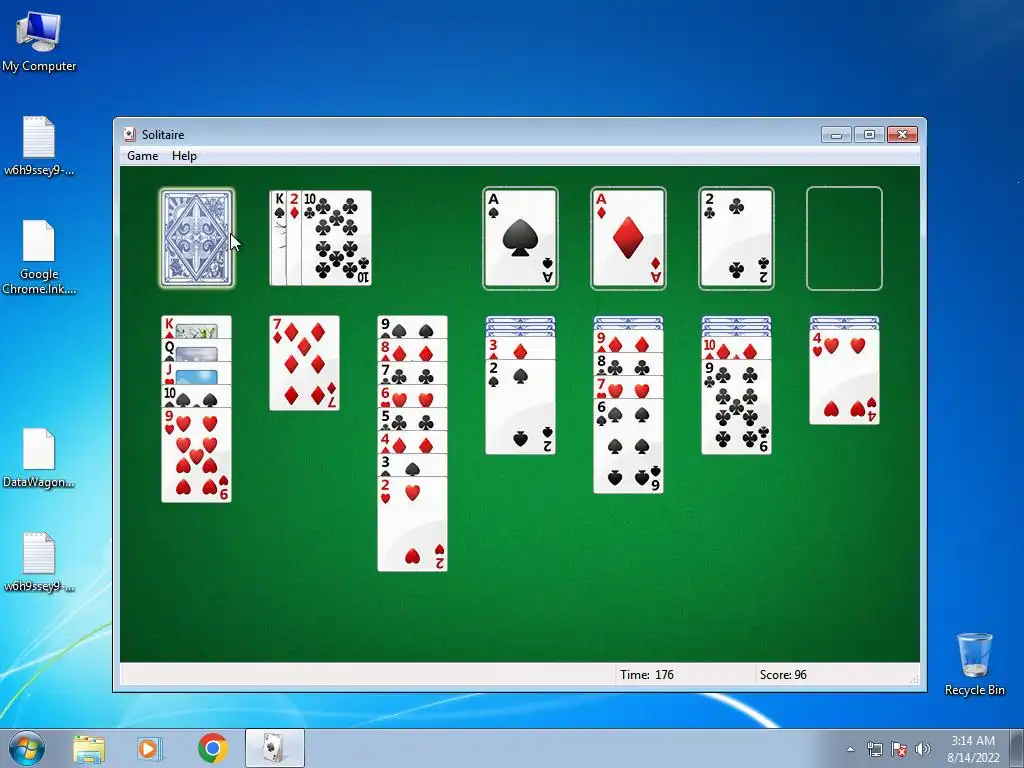Select the 7 of diamonds card

coord(304,363)
